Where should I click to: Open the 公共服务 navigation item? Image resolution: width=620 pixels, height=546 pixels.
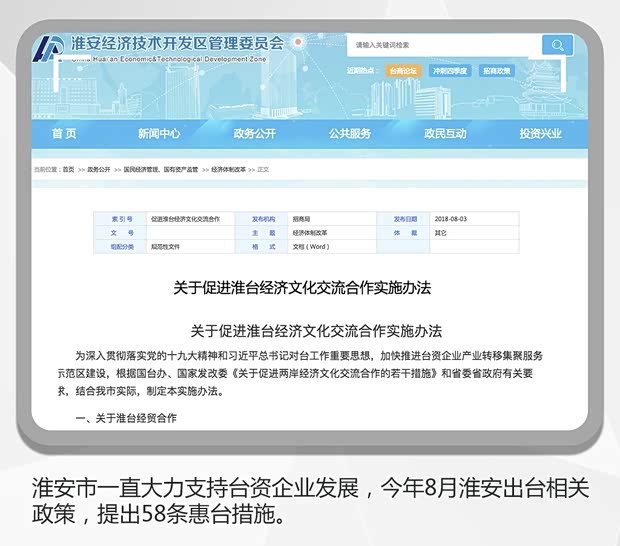[350, 134]
